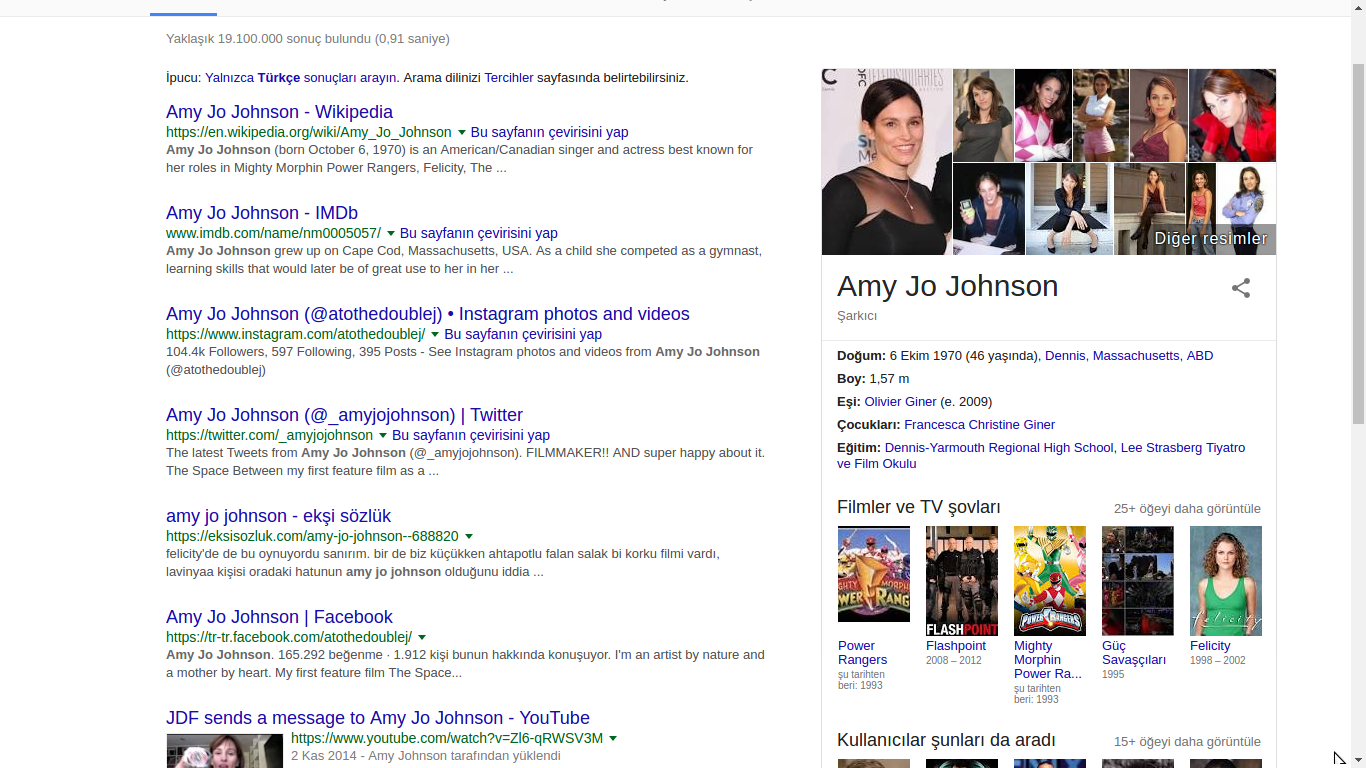Play the YouTube video thumbnail for JDF message
This screenshot has width=1366, height=768.
(225, 751)
